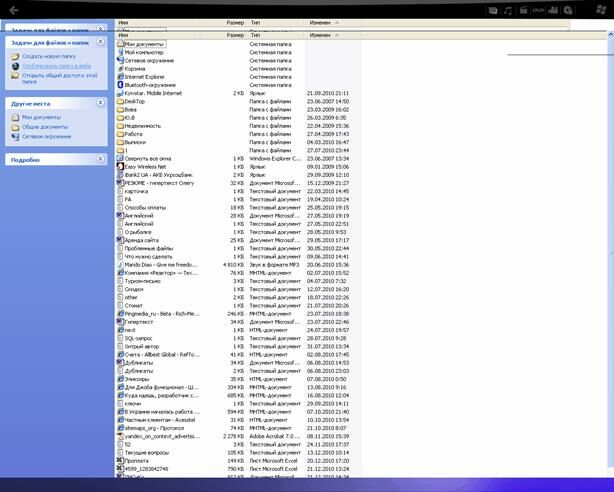Select the file named other
The height and width of the screenshot is (492, 614).
pyautogui.click(x=131, y=297)
